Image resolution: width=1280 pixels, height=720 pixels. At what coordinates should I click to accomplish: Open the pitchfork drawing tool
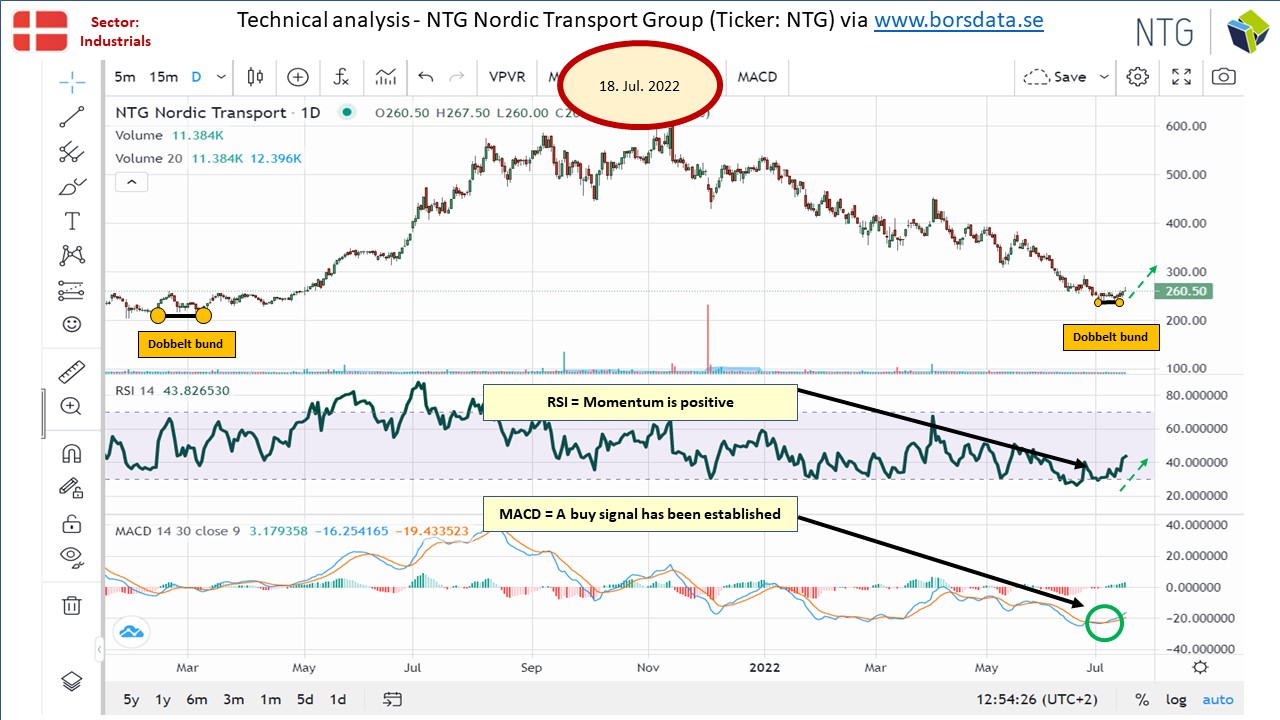[71, 152]
